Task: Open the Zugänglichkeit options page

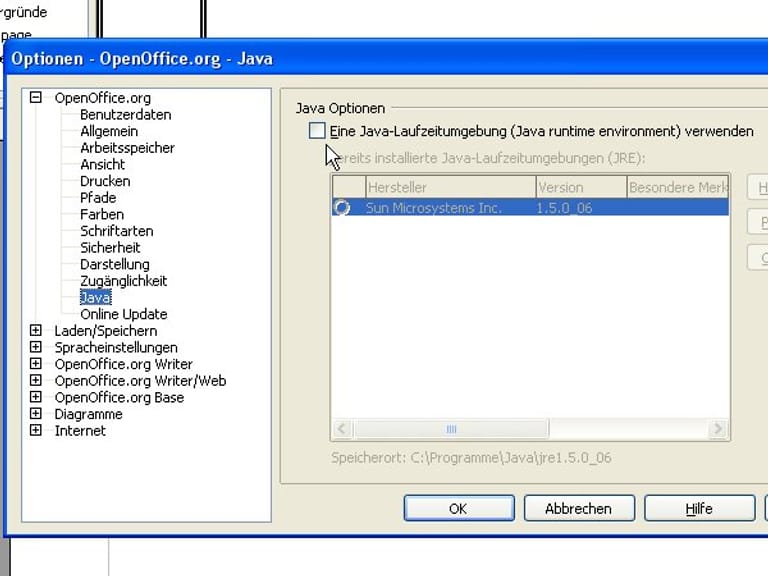Action: (124, 281)
